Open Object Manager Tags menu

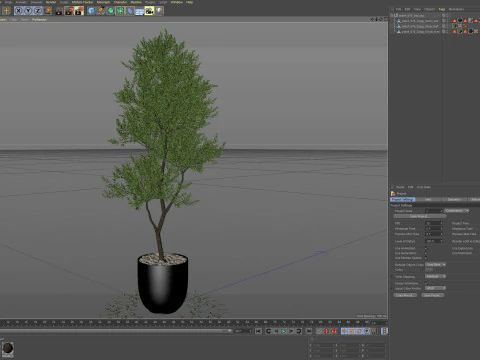coord(442,9)
